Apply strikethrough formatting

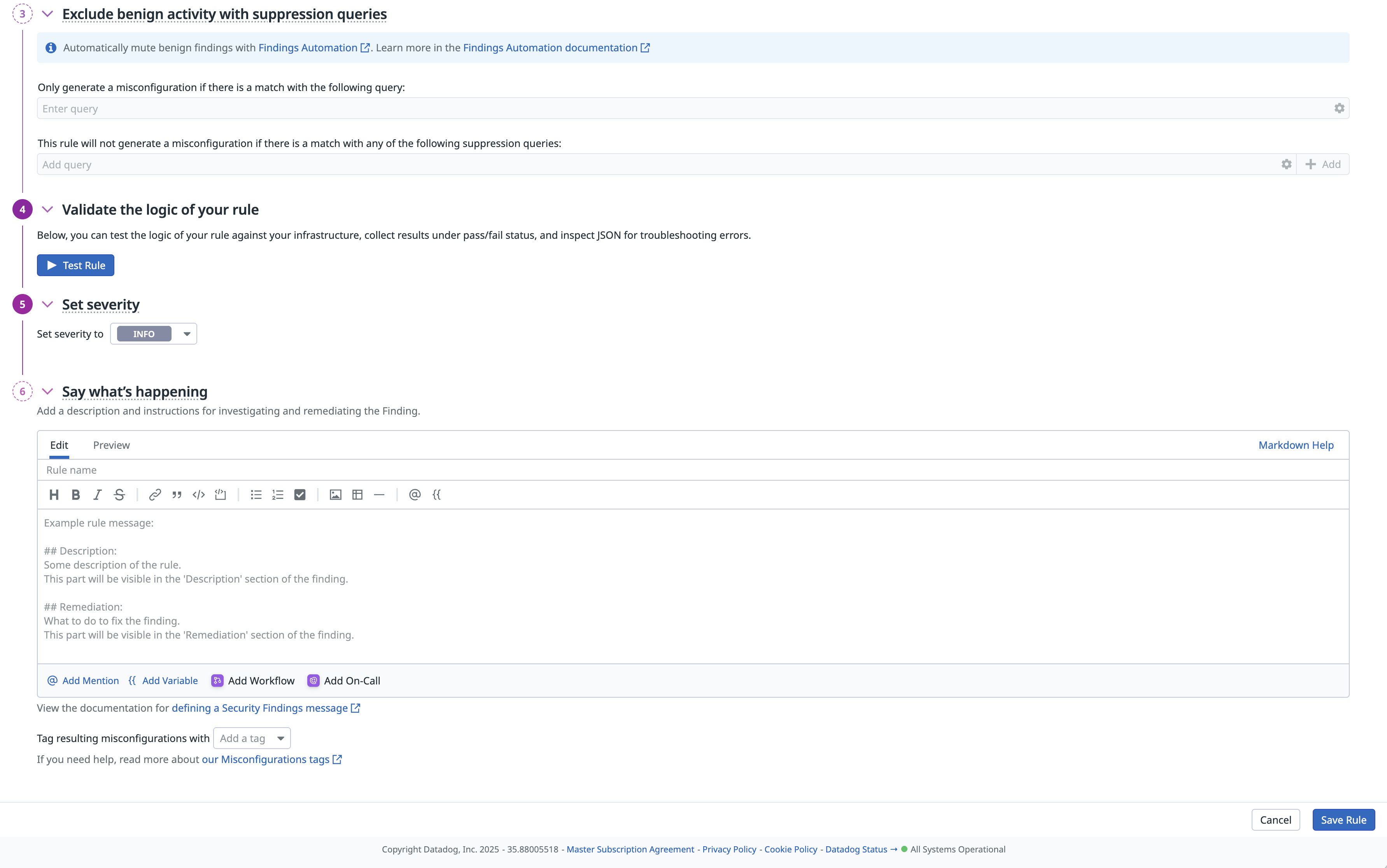tap(119, 495)
